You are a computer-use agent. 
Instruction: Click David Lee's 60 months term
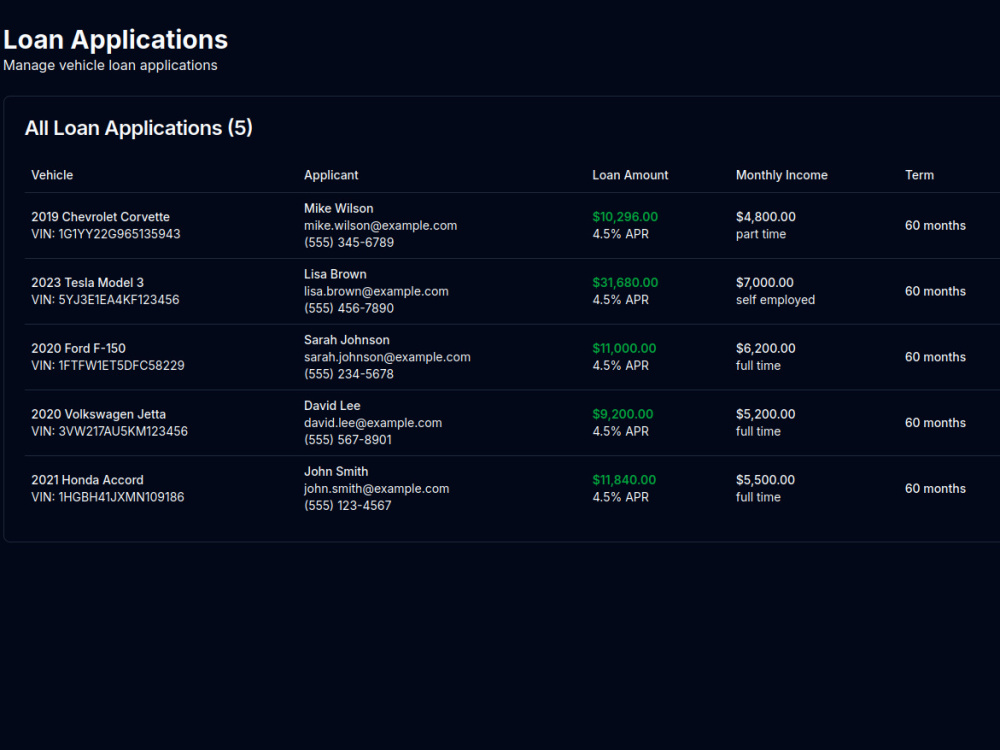click(936, 423)
